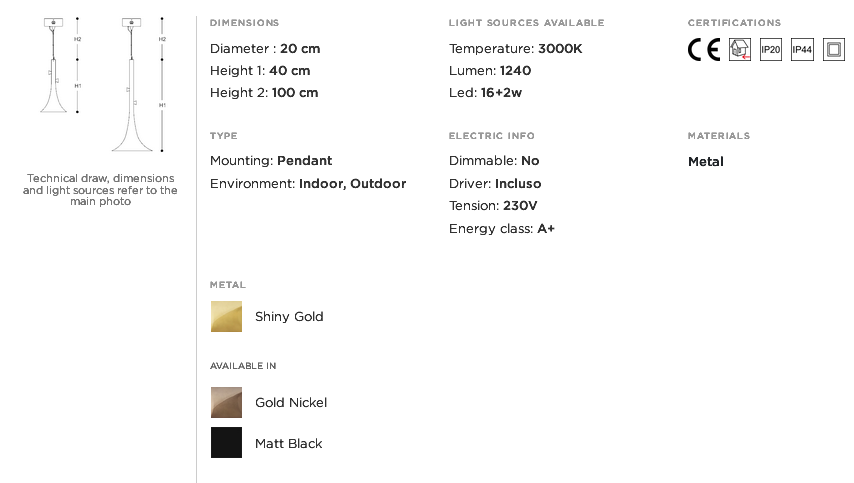Click the Light Sources Available heading

point(527,23)
